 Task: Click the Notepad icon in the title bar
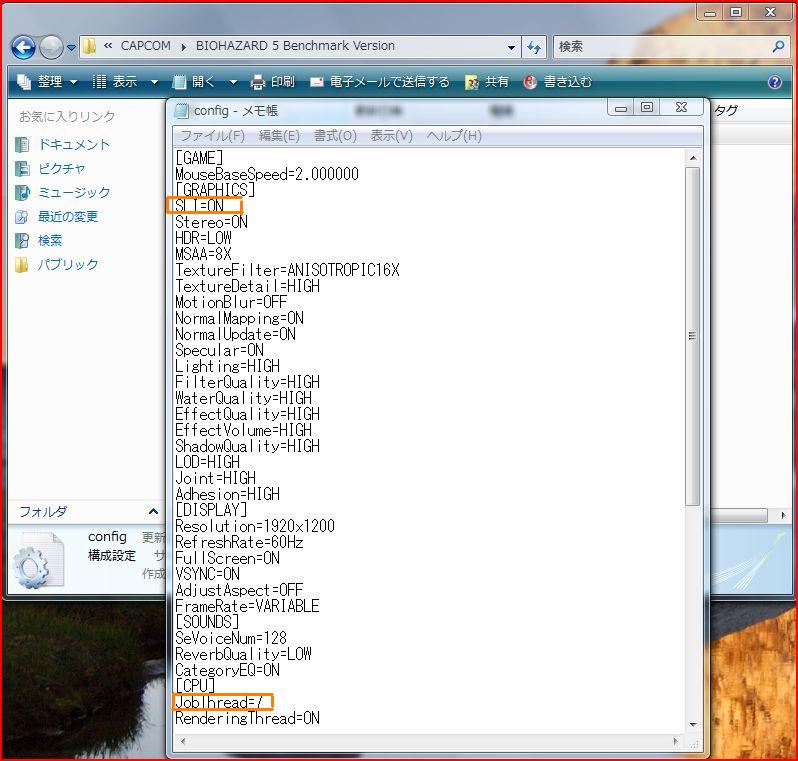pyautogui.click(x=182, y=110)
